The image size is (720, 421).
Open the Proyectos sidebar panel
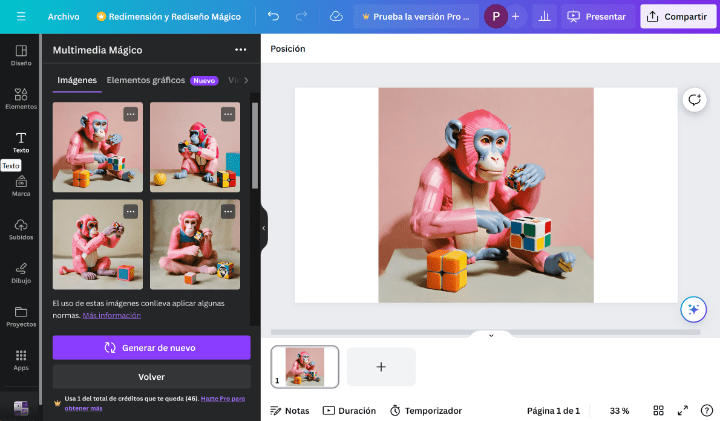21,317
